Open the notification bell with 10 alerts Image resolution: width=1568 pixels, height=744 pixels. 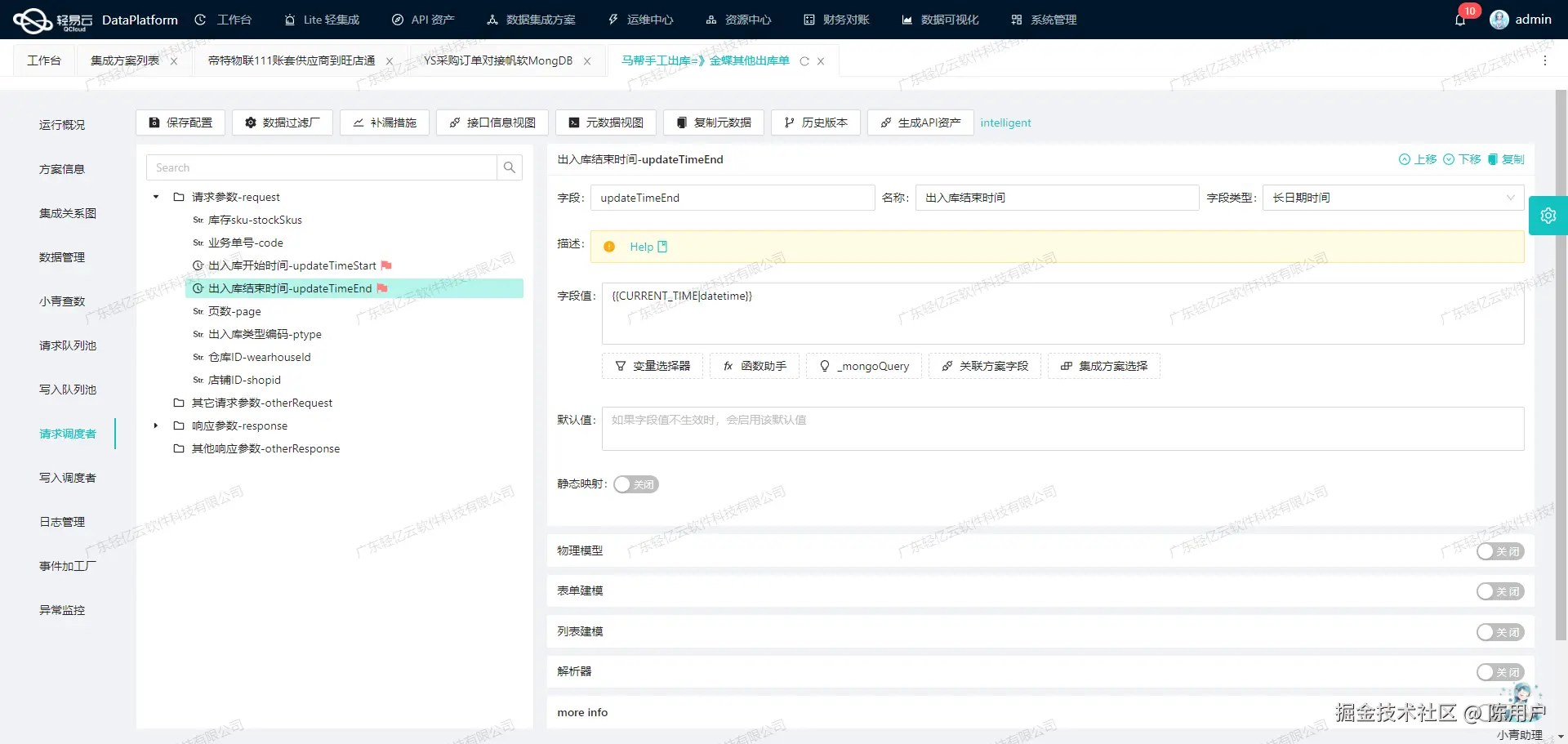tap(1462, 20)
